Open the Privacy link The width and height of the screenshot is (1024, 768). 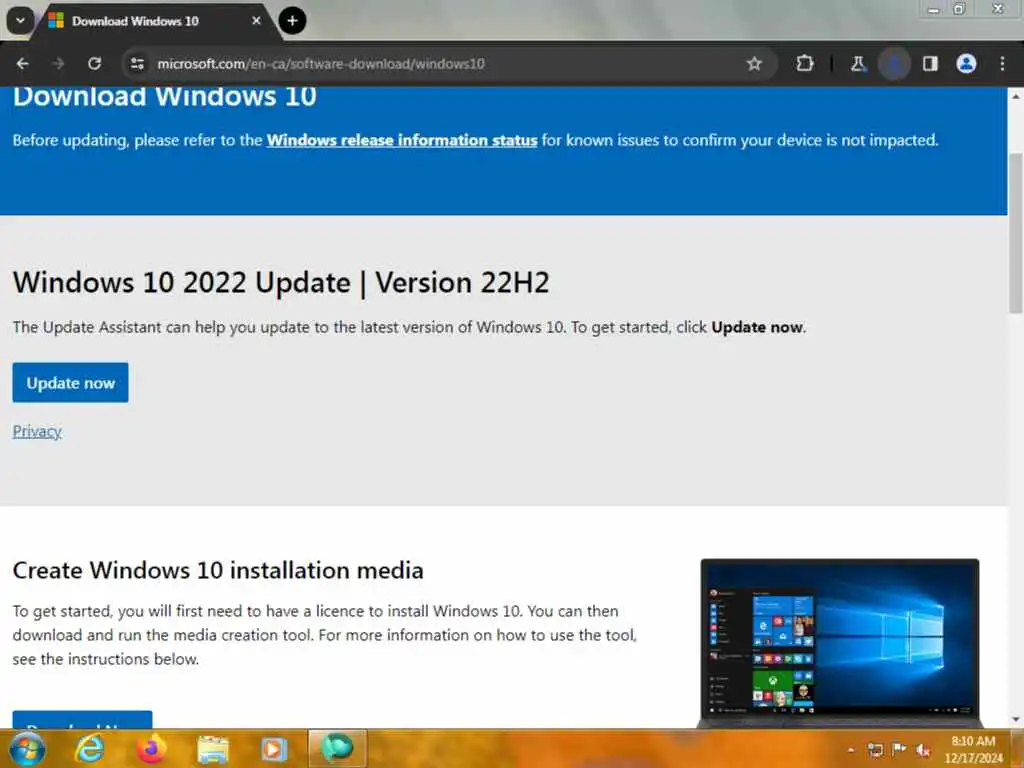[x=37, y=432]
